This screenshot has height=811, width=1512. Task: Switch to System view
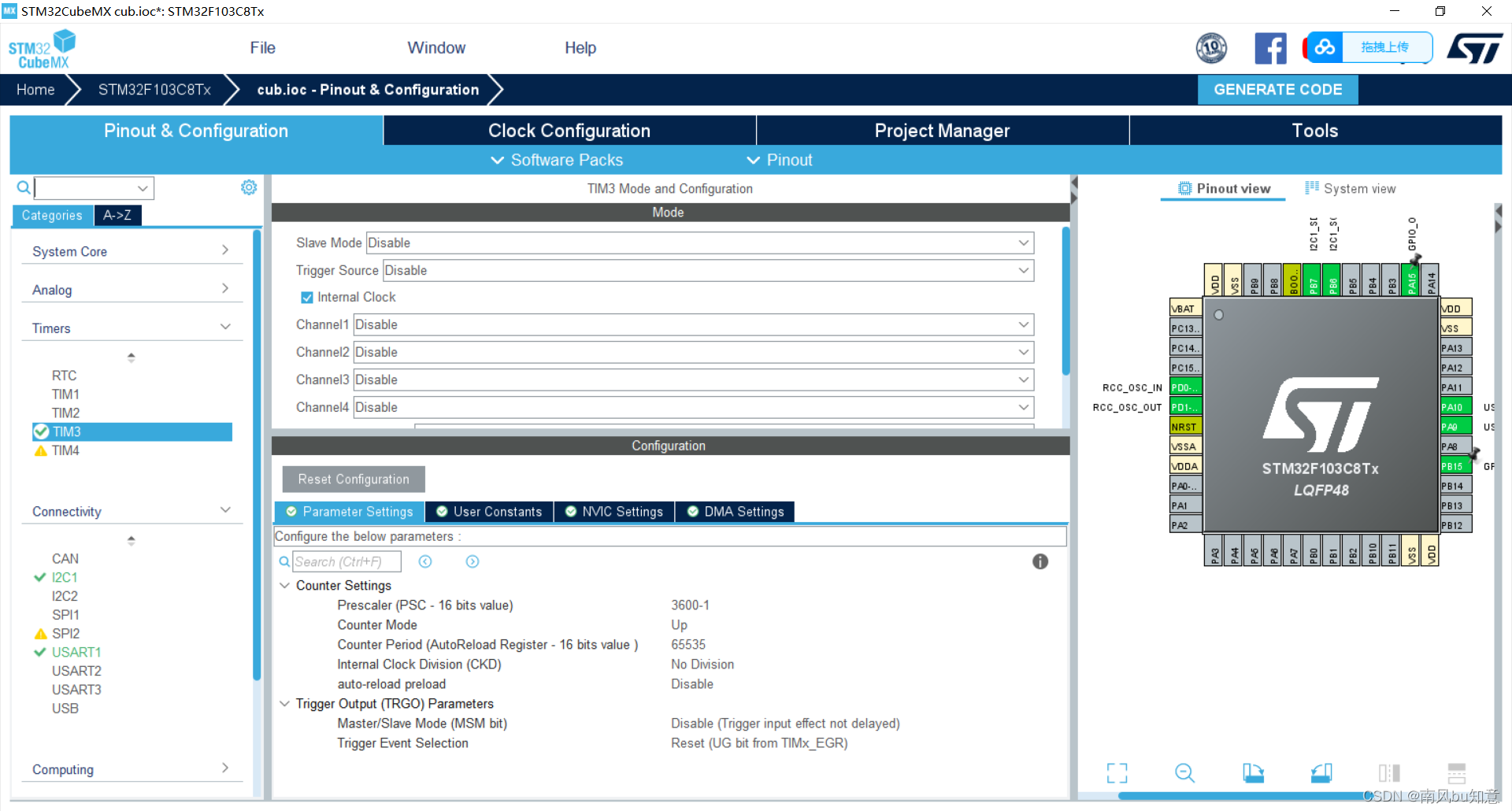coord(1351,188)
